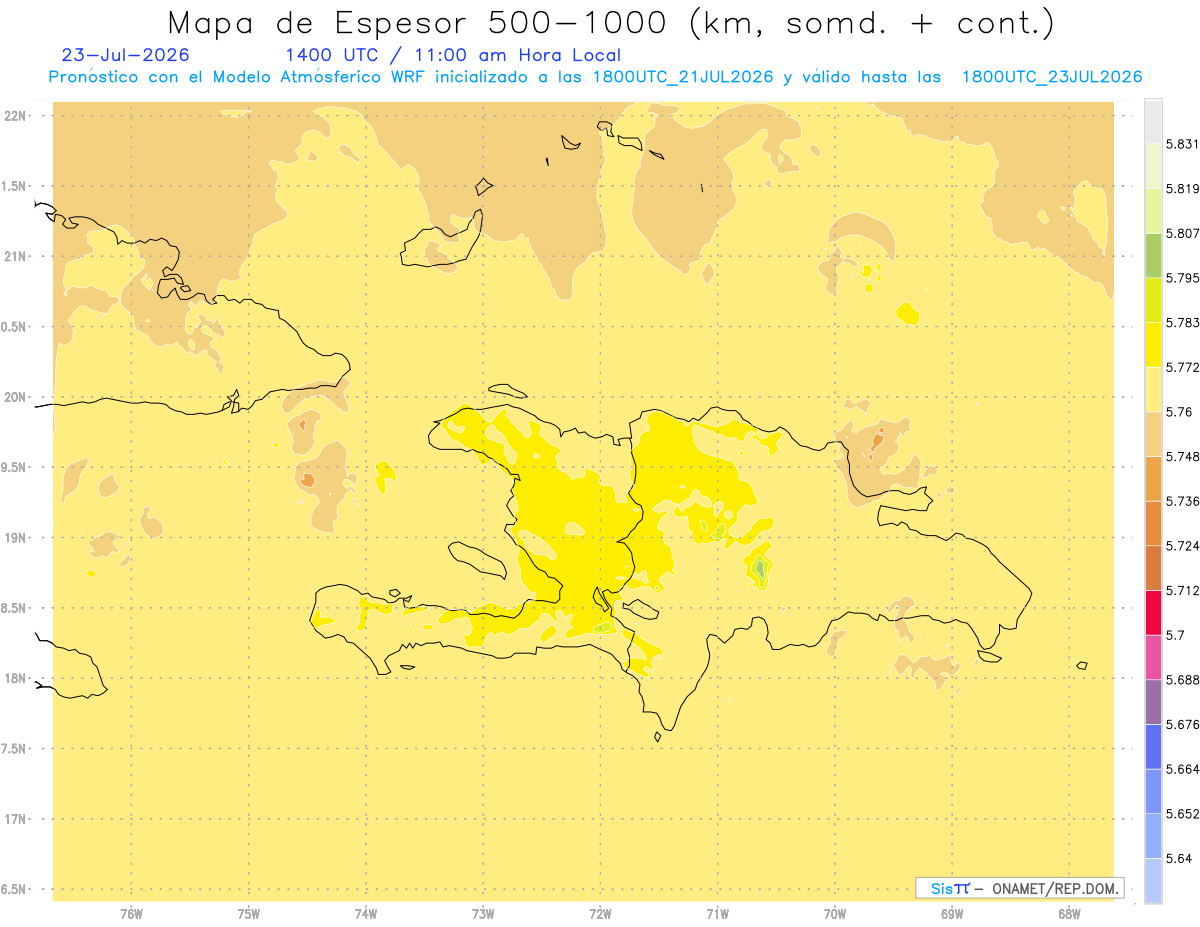This screenshot has width=1200, height=927.
Task: Click the colorbar value '5.664'
Action: coord(1183,769)
